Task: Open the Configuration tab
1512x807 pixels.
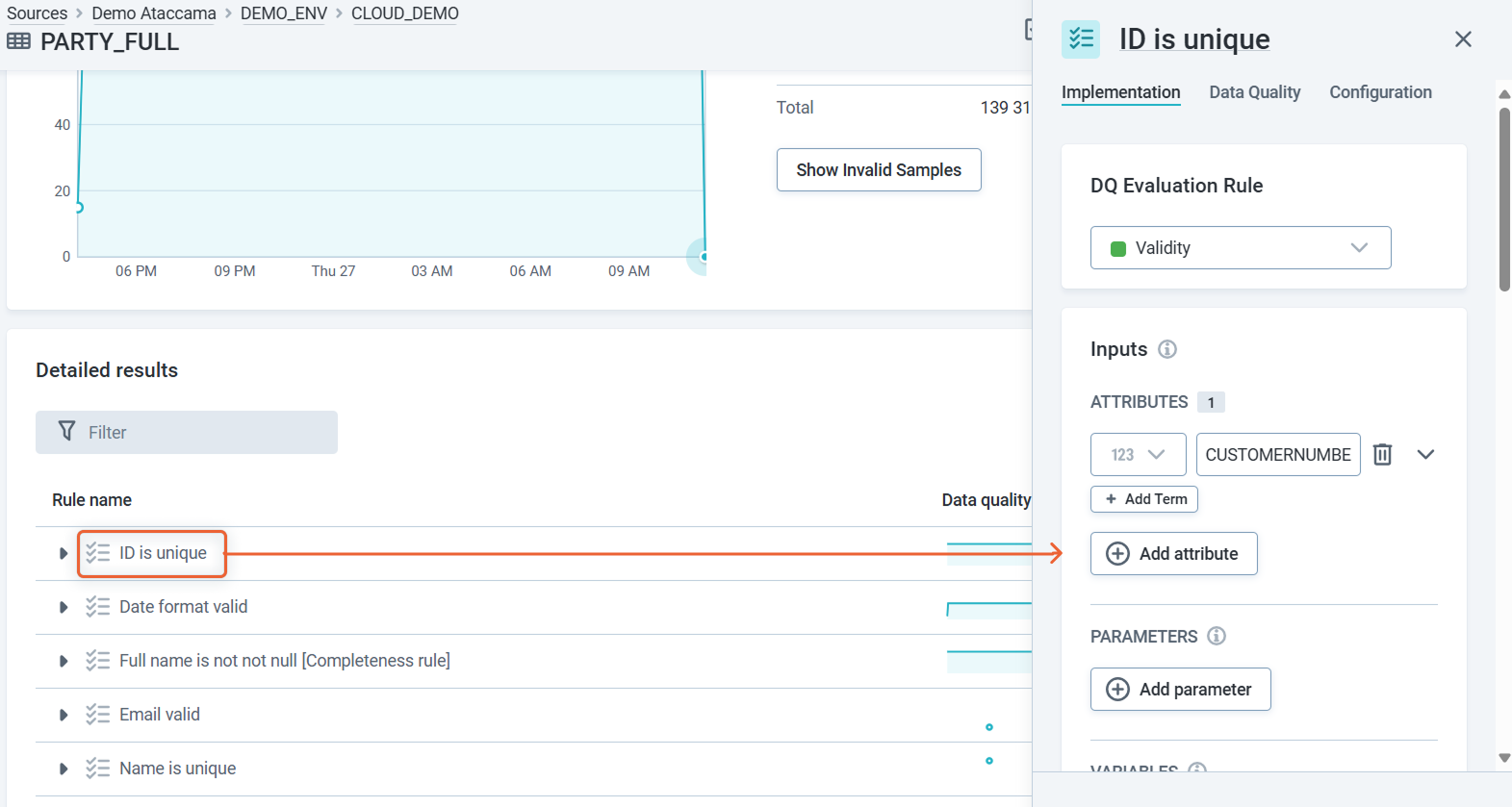Action: 1380,92
